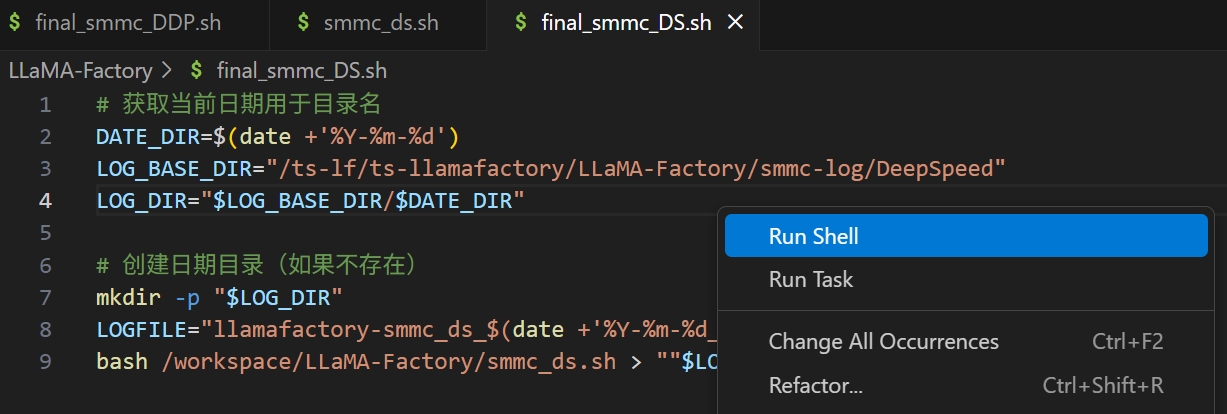Expand the final_smmc_DS.sh breadcrumb item
The width and height of the screenshot is (1227, 414).
[x=301, y=71]
